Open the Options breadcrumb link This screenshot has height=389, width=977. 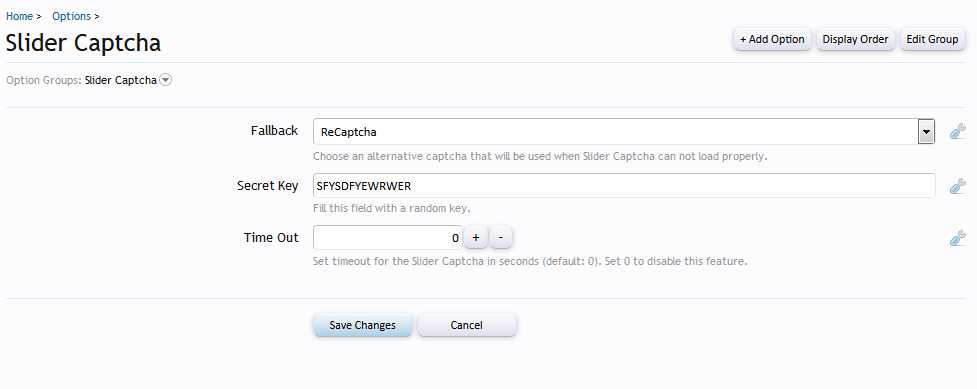[x=72, y=16]
